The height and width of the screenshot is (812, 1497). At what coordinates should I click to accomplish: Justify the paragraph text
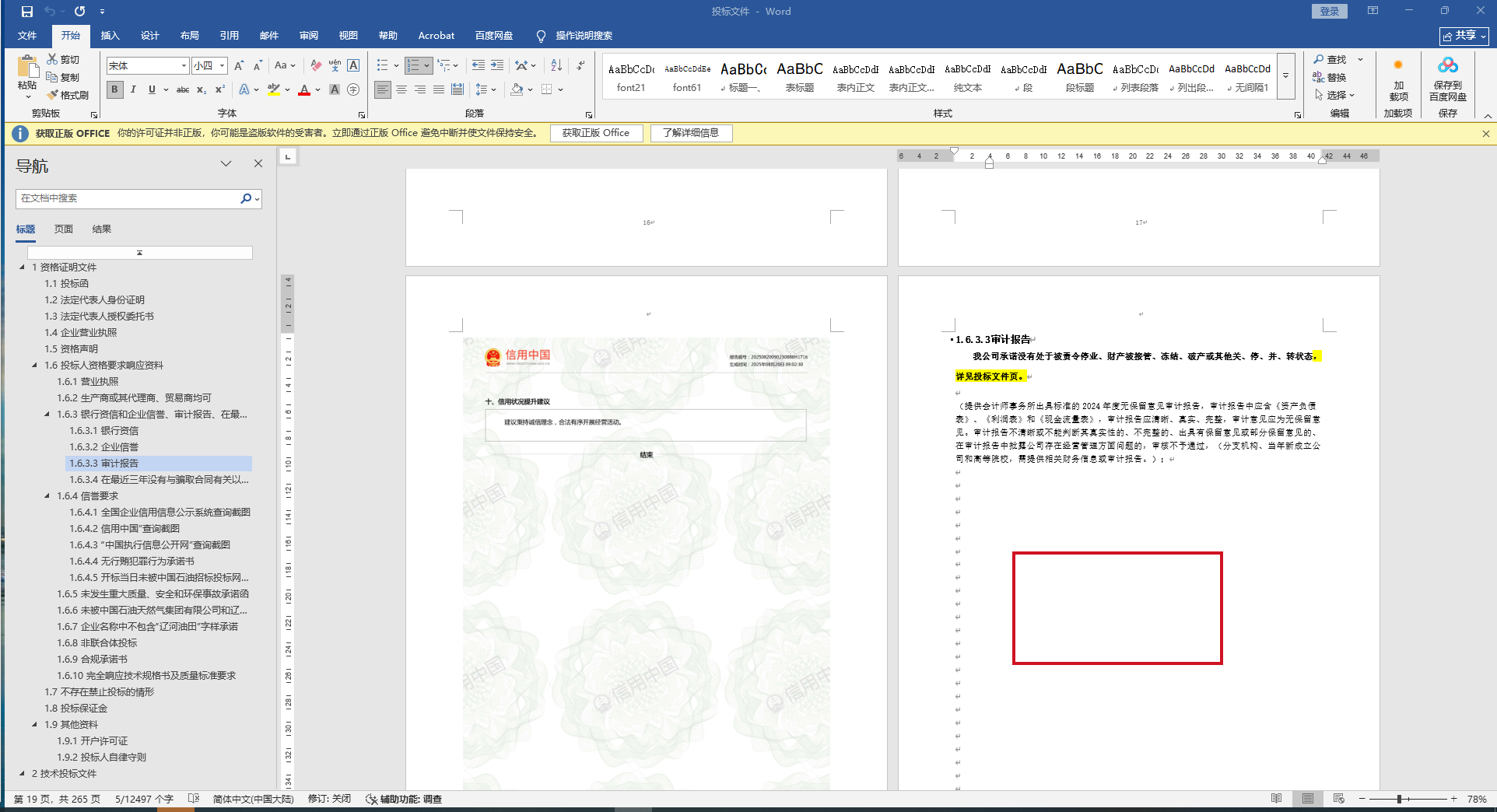click(439, 90)
